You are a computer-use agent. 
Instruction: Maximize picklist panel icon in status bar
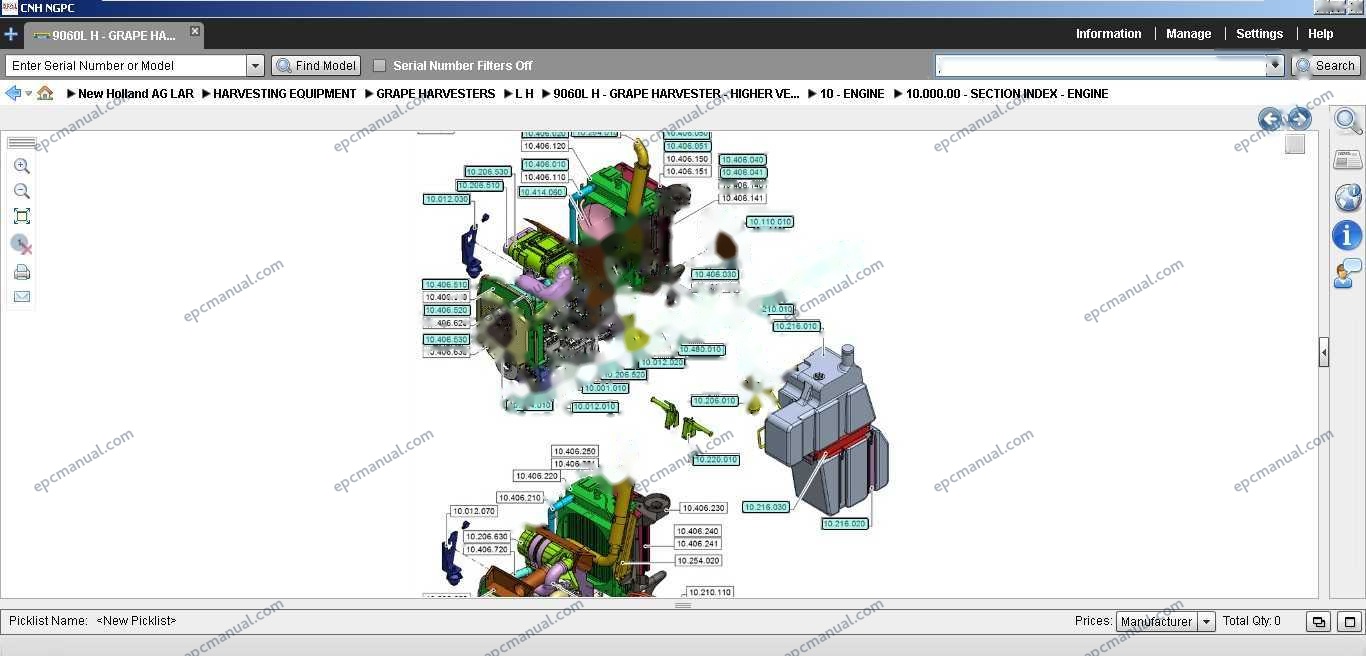coord(1349,621)
